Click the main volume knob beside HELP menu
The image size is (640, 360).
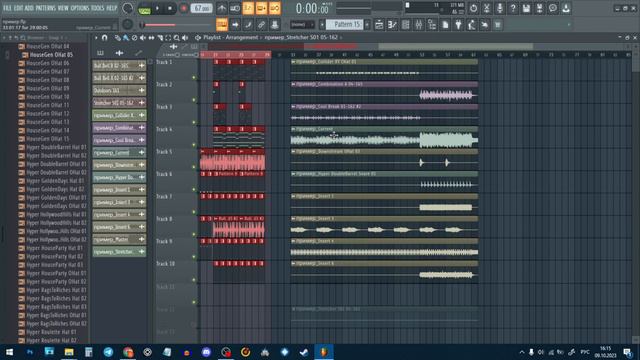point(128,8)
